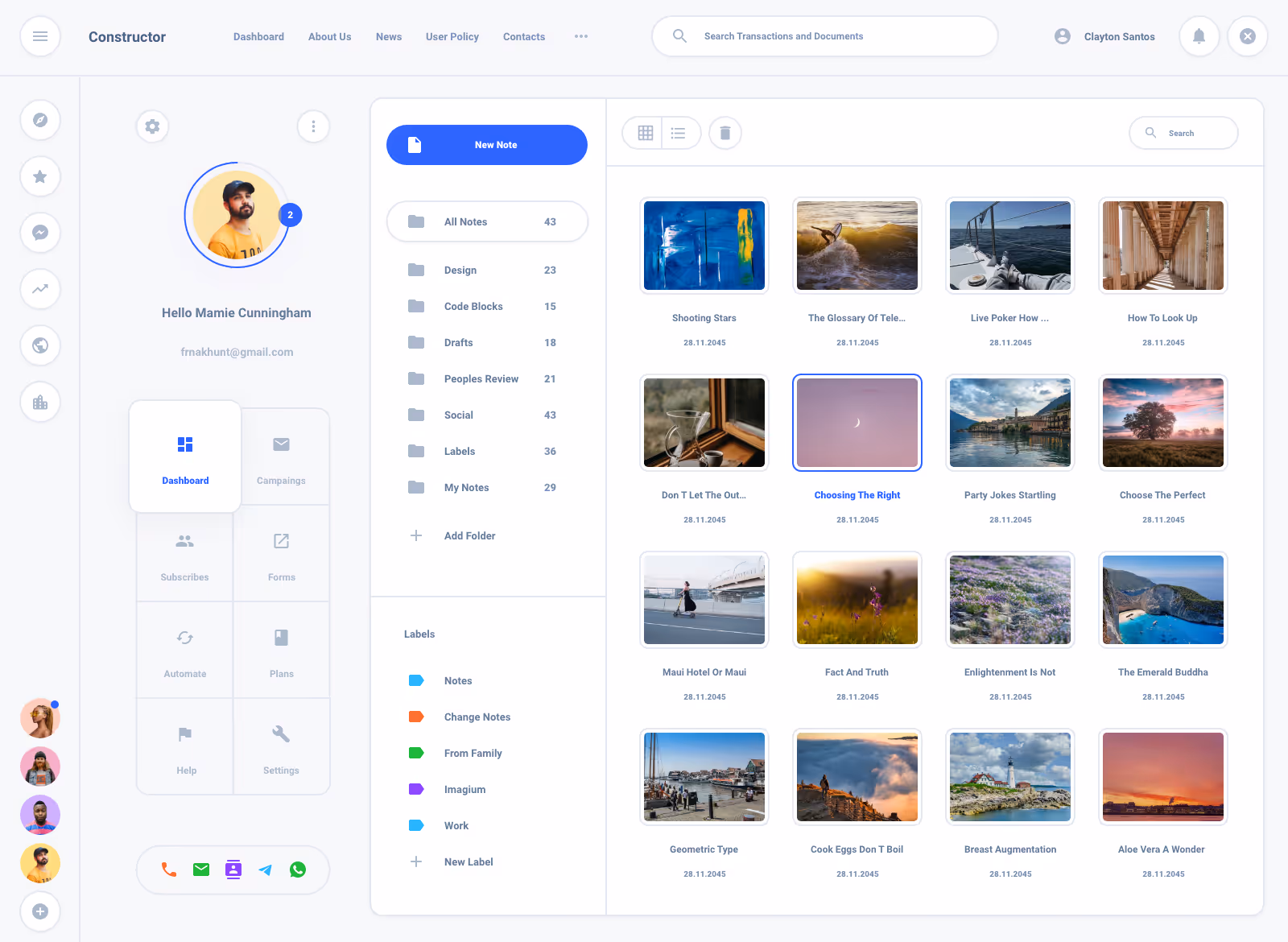Image resolution: width=1288 pixels, height=942 pixels.
Task: Click the New Note button
Action: pos(486,145)
